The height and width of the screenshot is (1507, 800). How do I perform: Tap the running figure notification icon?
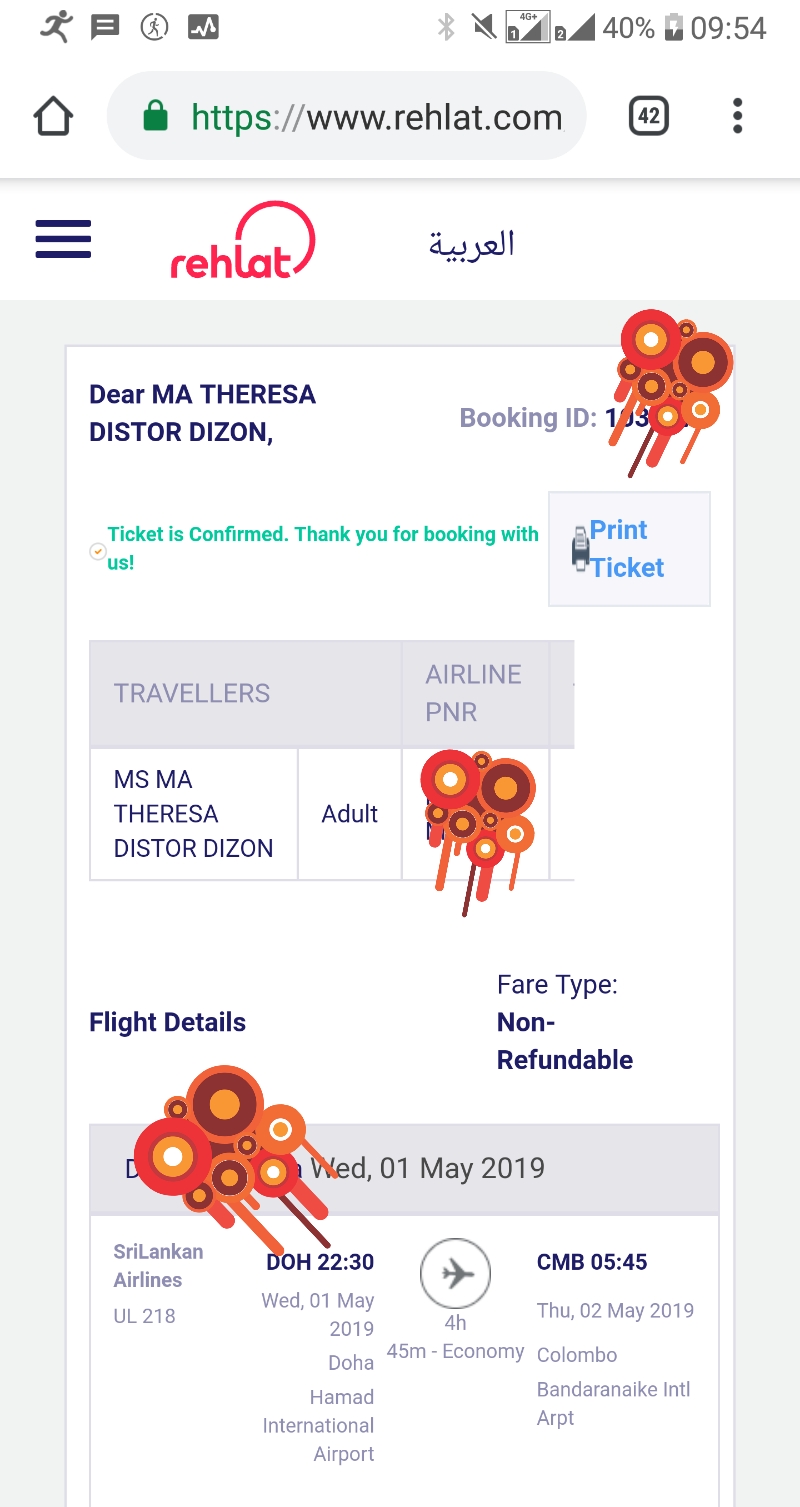(x=56, y=27)
